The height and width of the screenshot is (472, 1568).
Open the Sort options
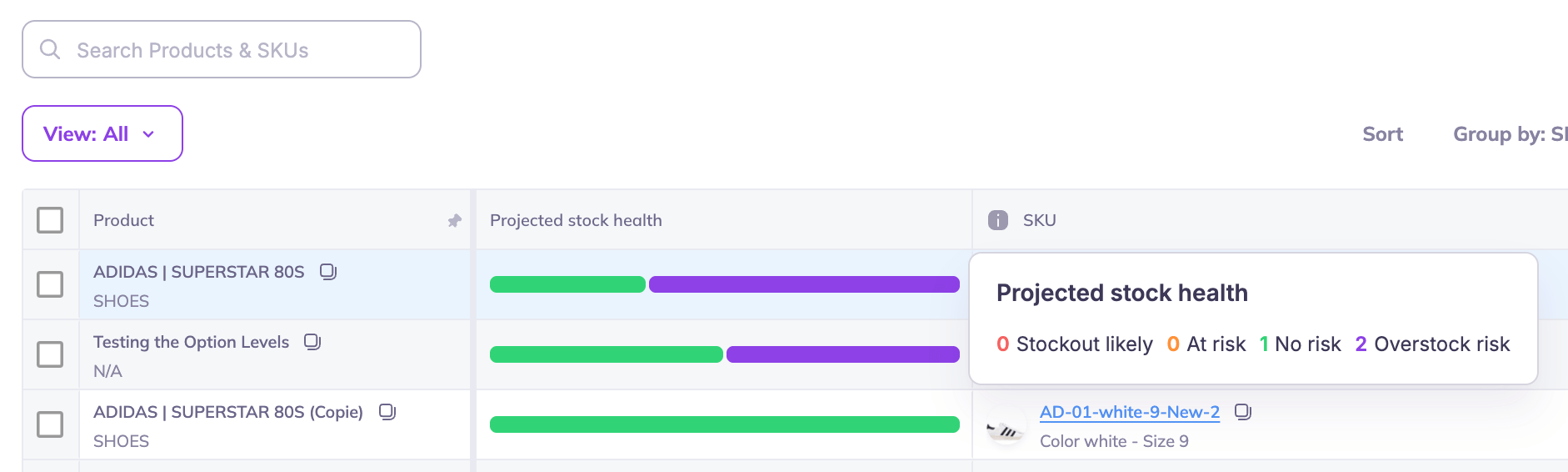pyautogui.click(x=1382, y=134)
